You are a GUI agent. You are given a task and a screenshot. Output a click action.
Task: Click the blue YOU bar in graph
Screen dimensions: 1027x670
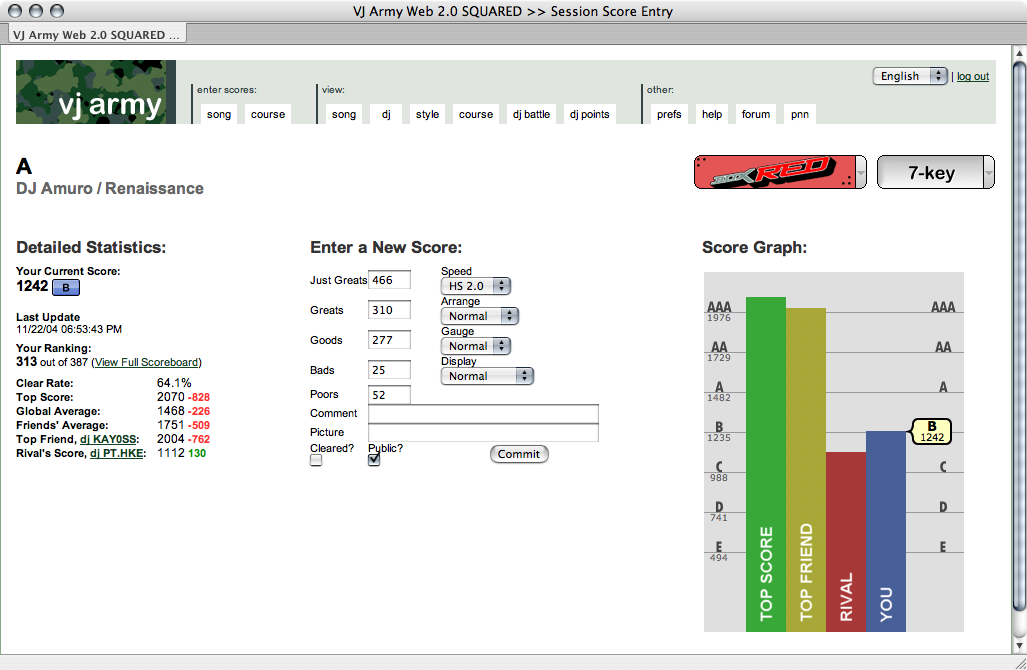tap(886, 531)
